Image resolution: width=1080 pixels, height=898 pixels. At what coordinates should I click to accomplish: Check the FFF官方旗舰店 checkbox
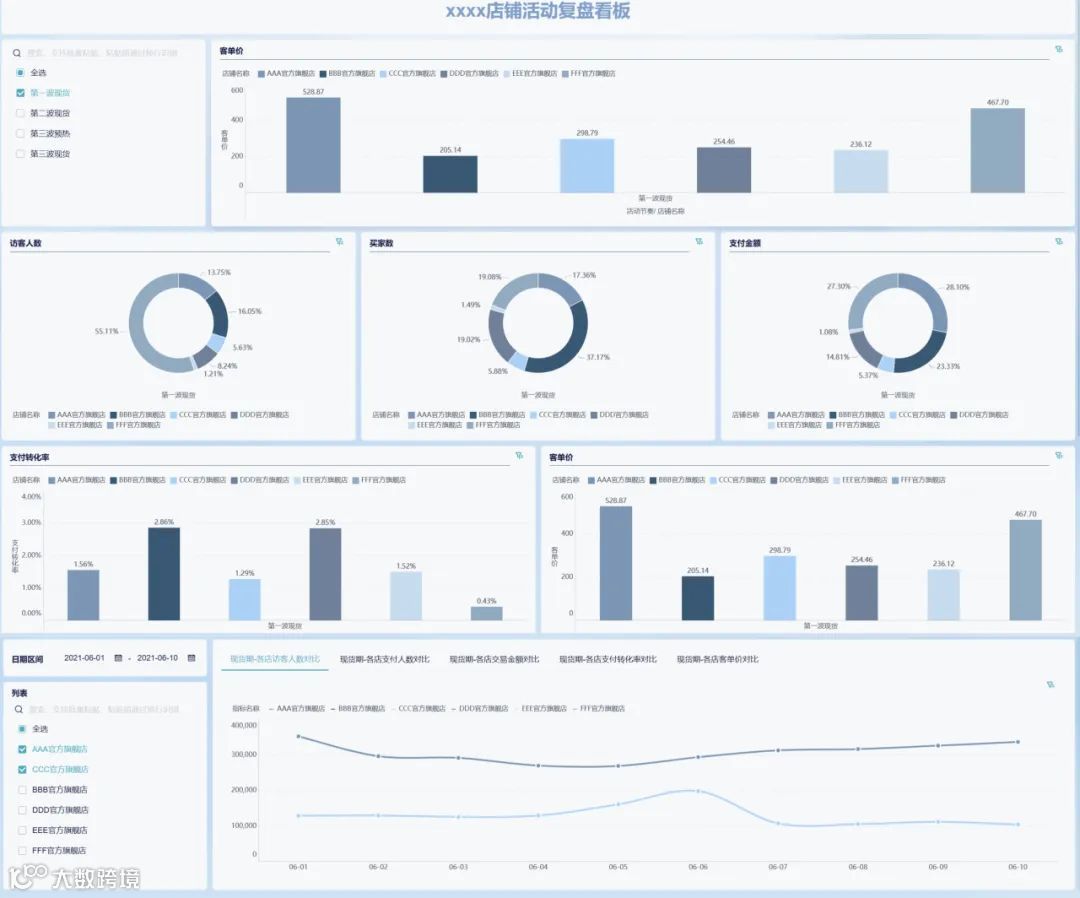[x=22, y=850]
